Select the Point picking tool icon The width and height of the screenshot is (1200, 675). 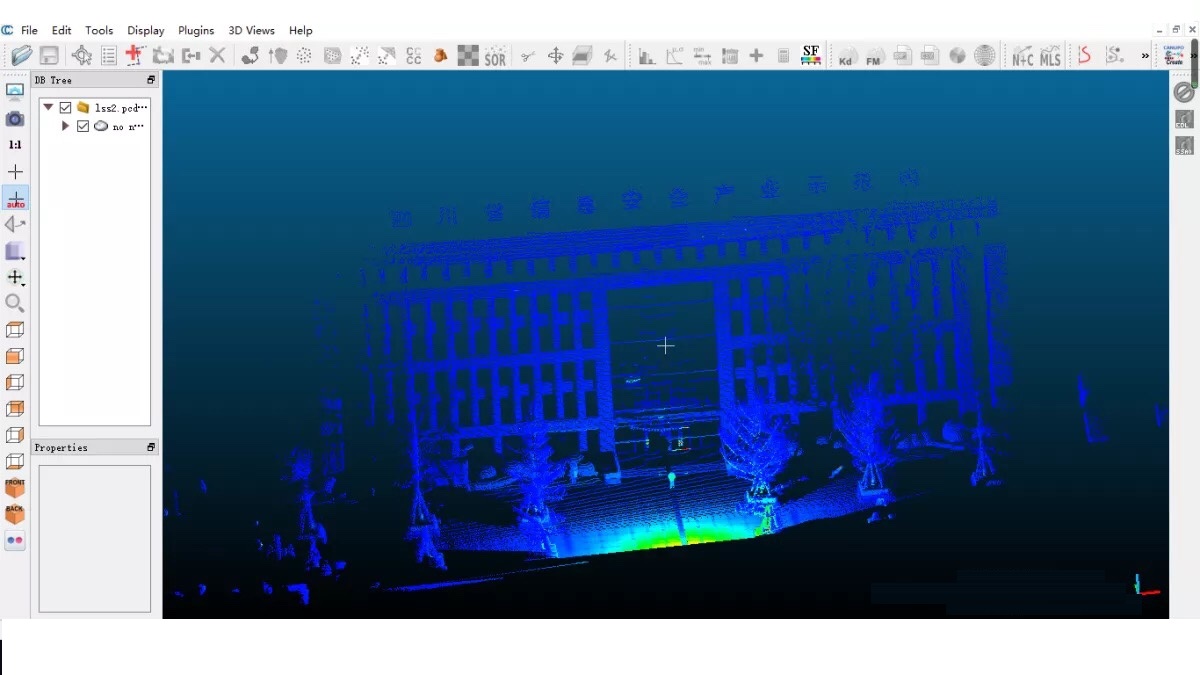click(x=82, y=56)
